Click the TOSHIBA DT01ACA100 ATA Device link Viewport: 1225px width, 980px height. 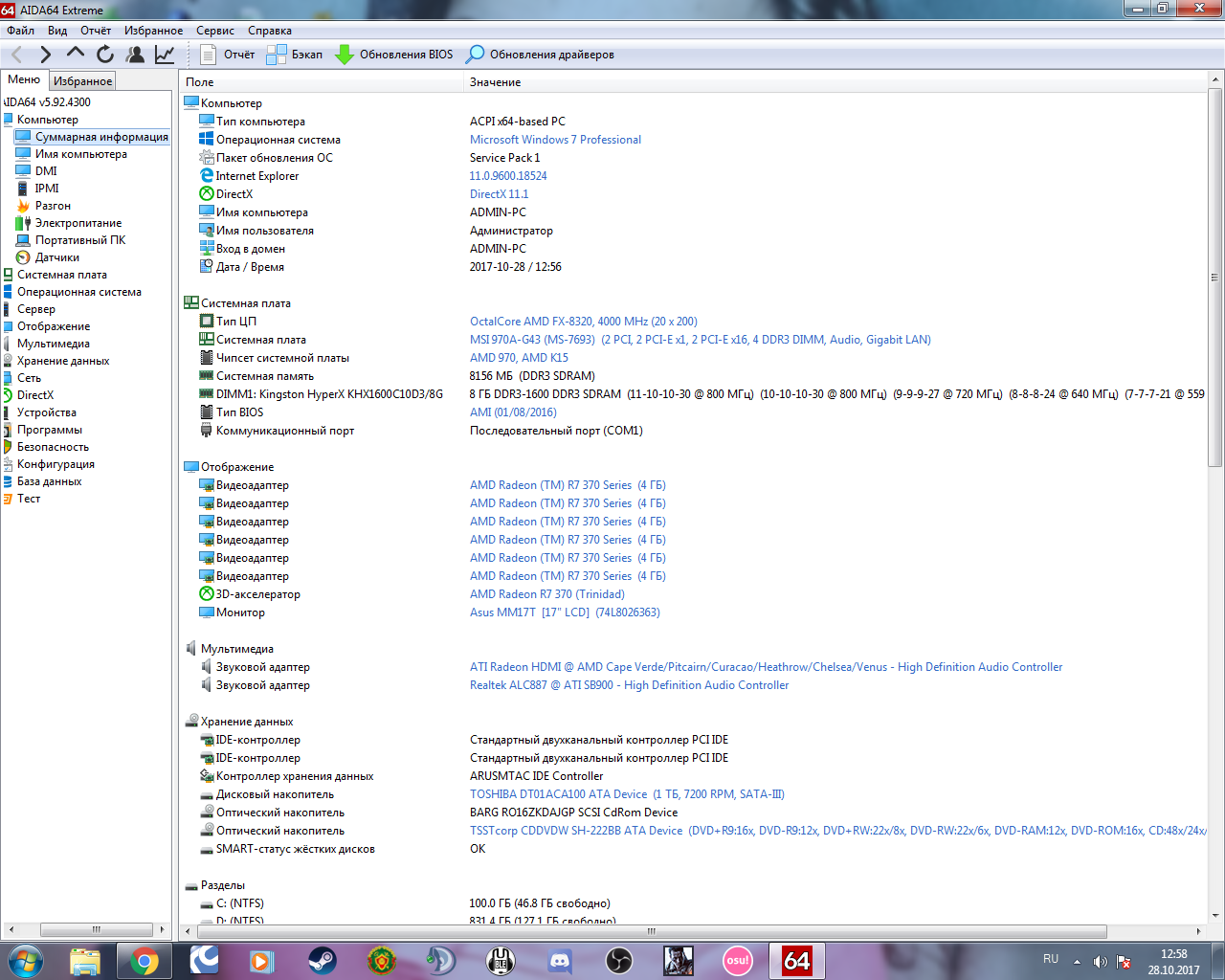(x=627, y=794)
